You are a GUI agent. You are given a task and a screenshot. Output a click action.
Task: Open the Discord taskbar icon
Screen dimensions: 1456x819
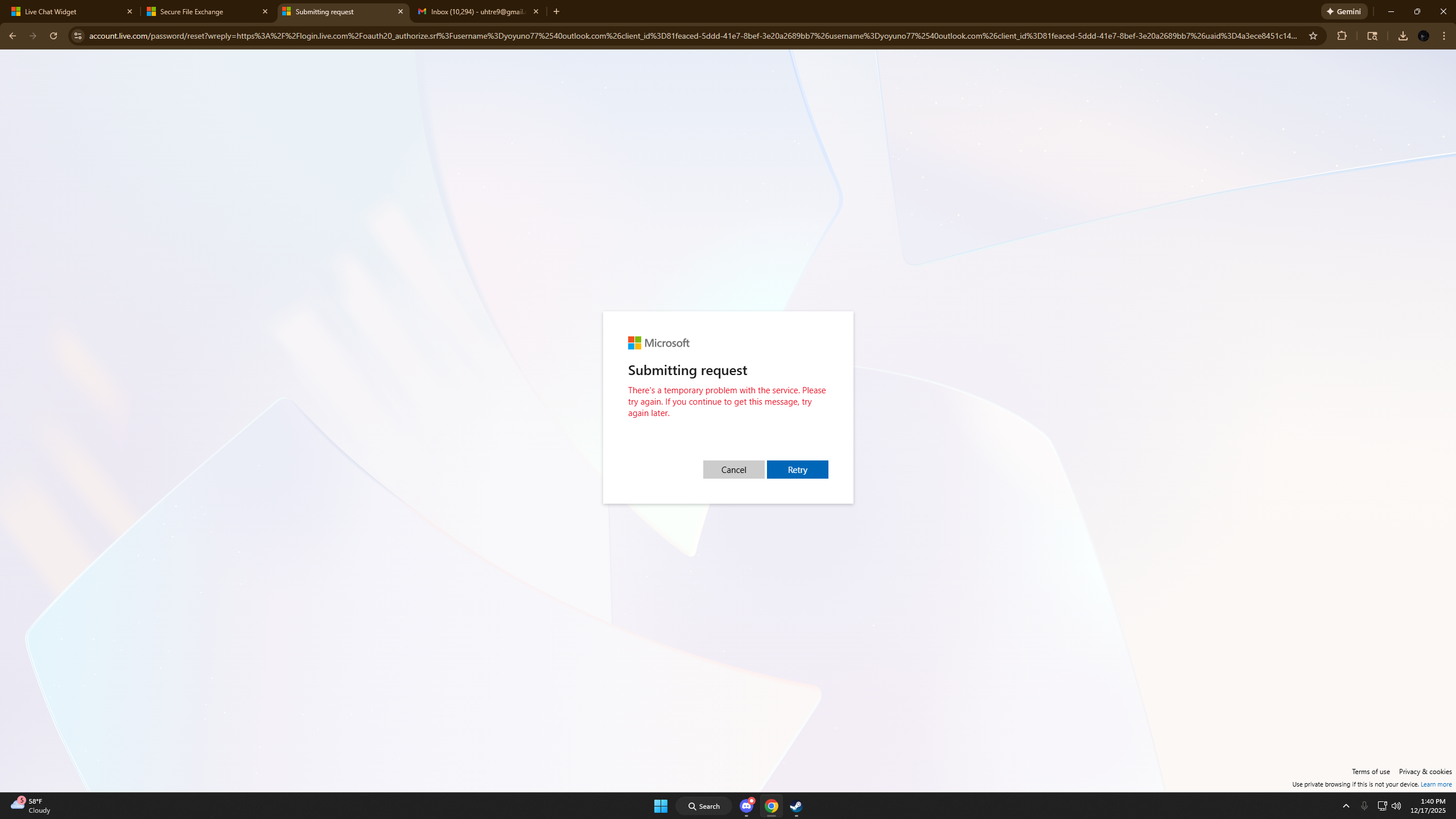pos(746,806)
